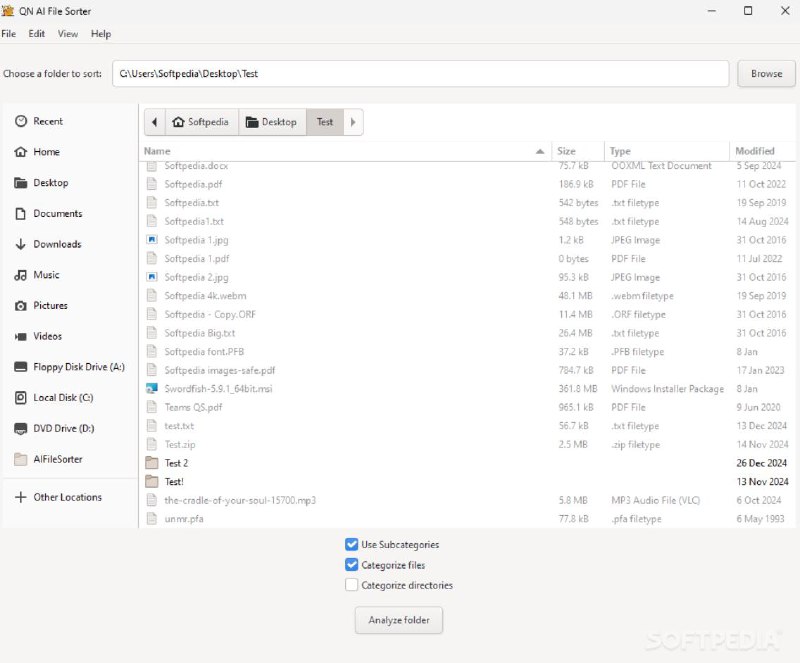
Task: Go back with the left path arrow
Action: pyautogui.click(x=155, y=122)
